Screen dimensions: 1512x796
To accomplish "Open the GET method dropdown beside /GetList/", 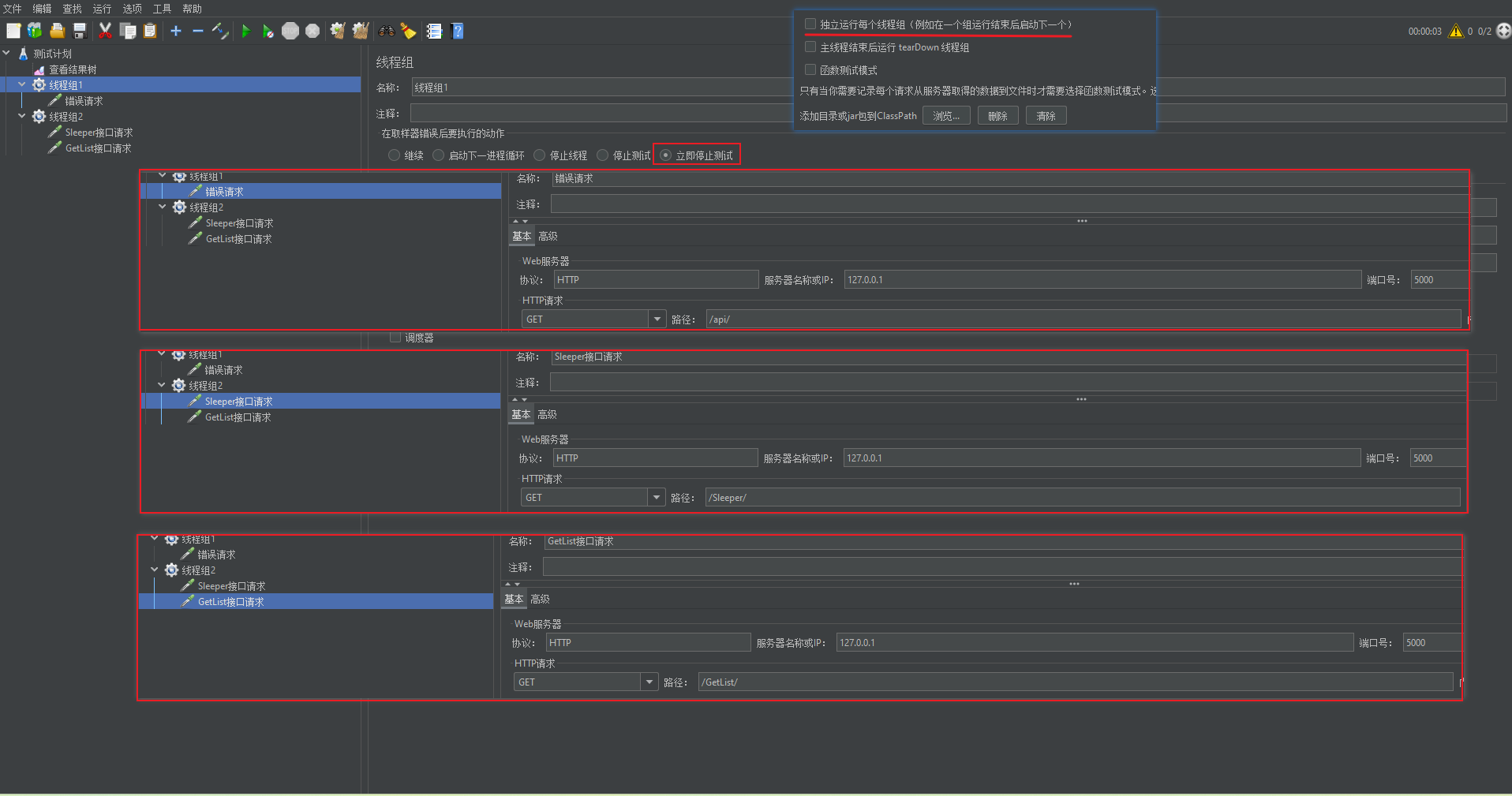I will pos(649,682).
